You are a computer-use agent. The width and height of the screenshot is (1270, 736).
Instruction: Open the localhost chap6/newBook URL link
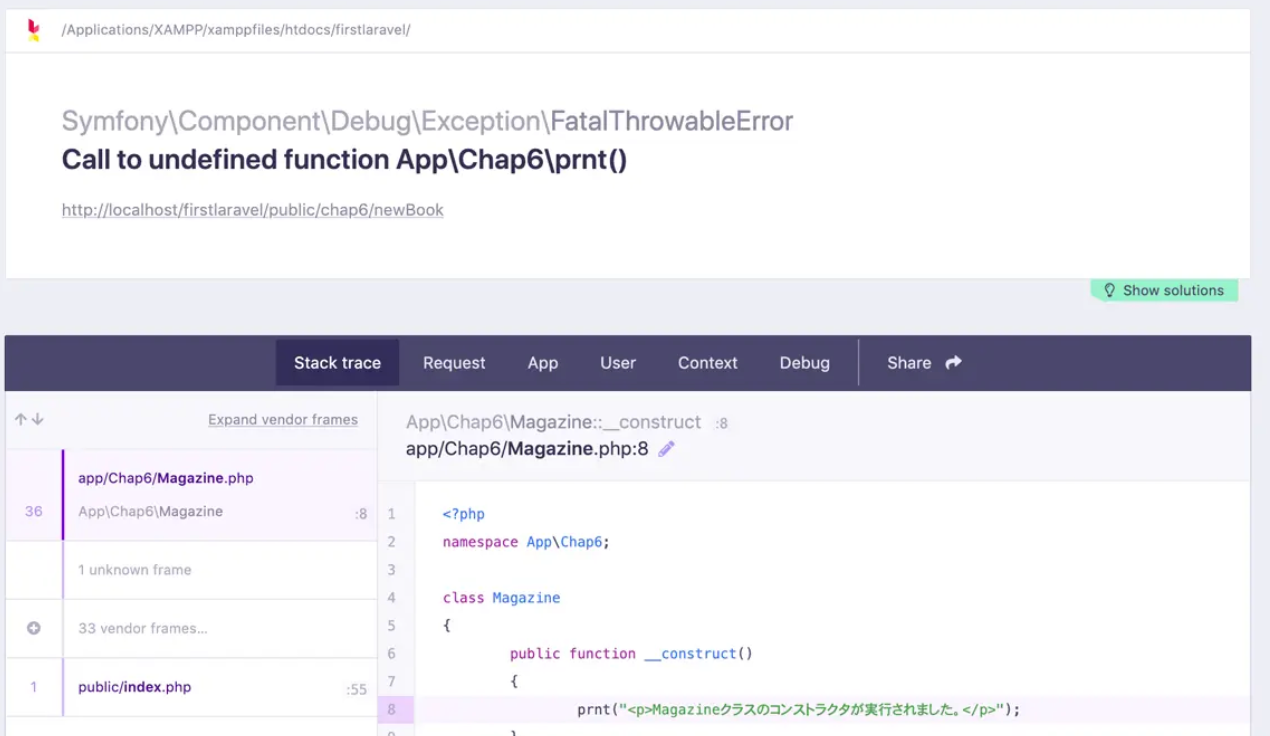coord(253,210)
